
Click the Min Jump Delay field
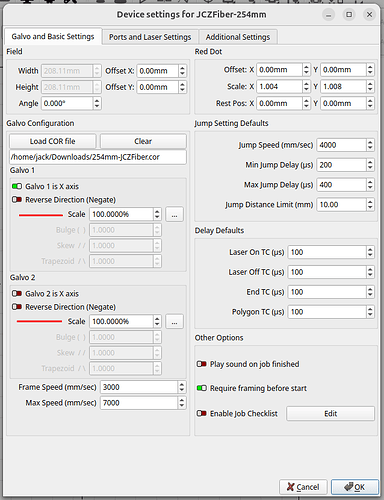(x=341, y=165)
